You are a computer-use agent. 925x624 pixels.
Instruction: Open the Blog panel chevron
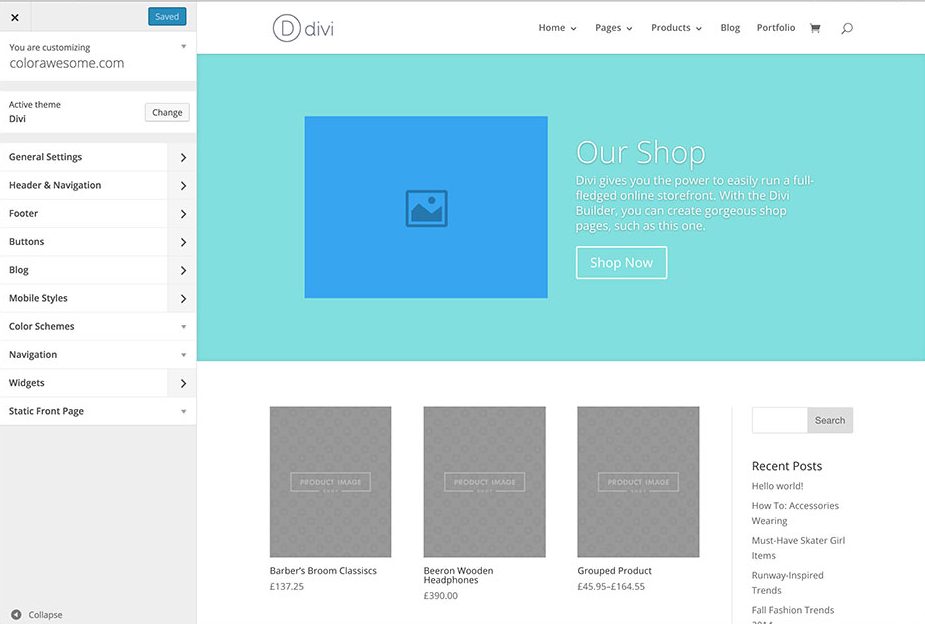(x=183, y=271)
